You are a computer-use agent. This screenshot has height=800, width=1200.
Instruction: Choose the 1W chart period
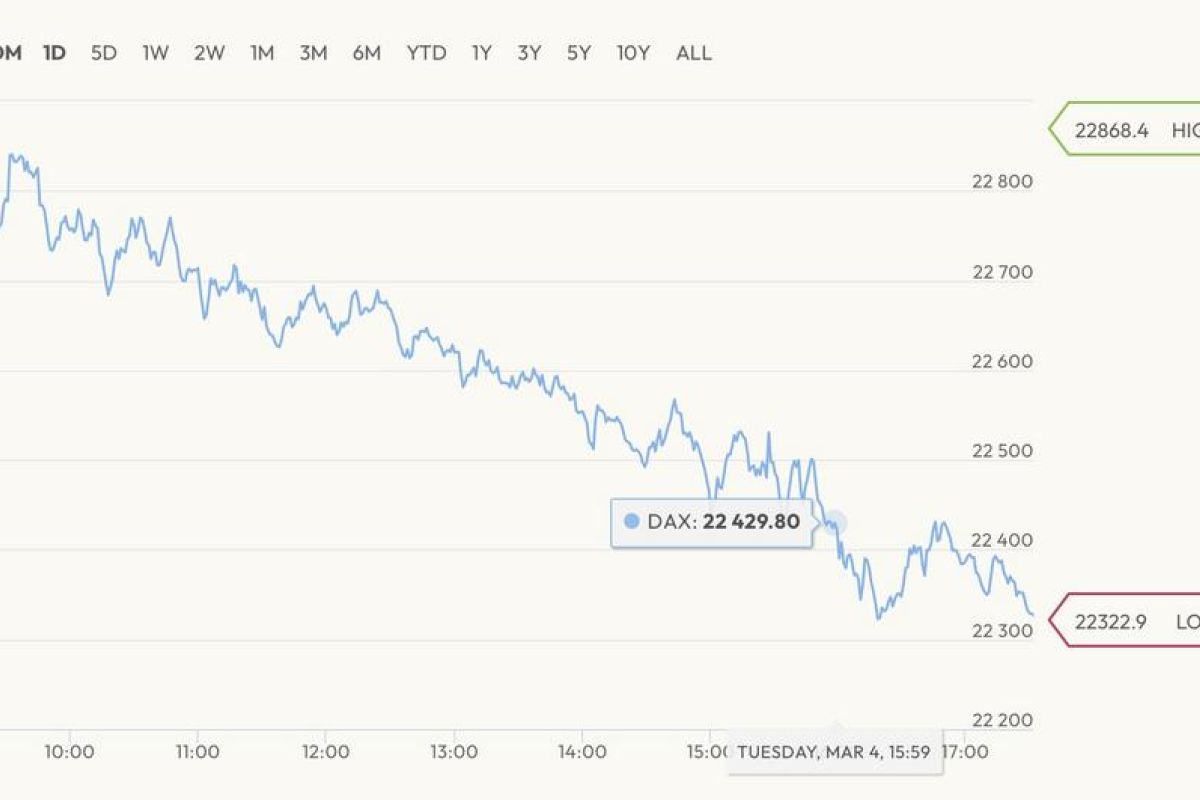pyautogui.click(x=155, y=53)
